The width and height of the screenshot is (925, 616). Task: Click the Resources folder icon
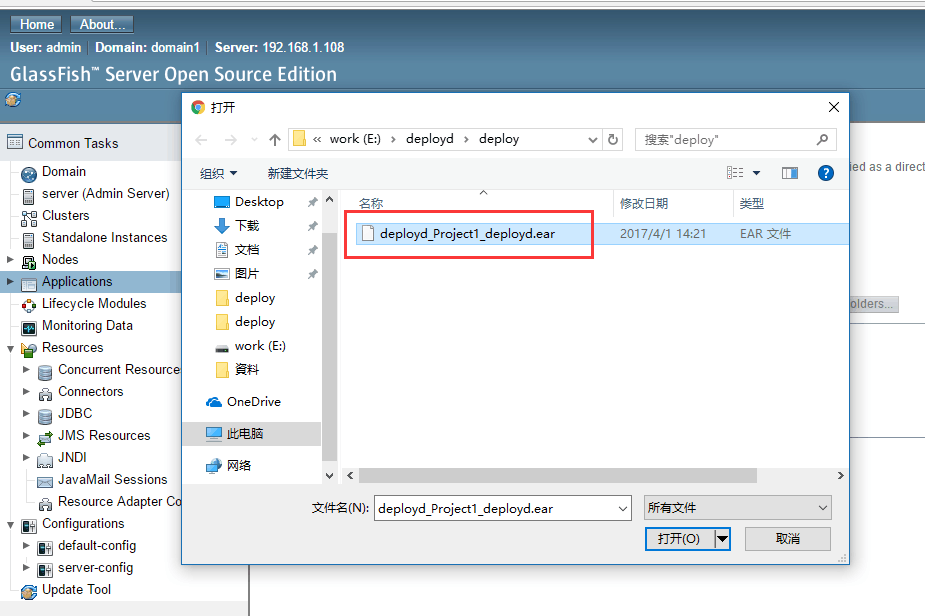(28, 350)
